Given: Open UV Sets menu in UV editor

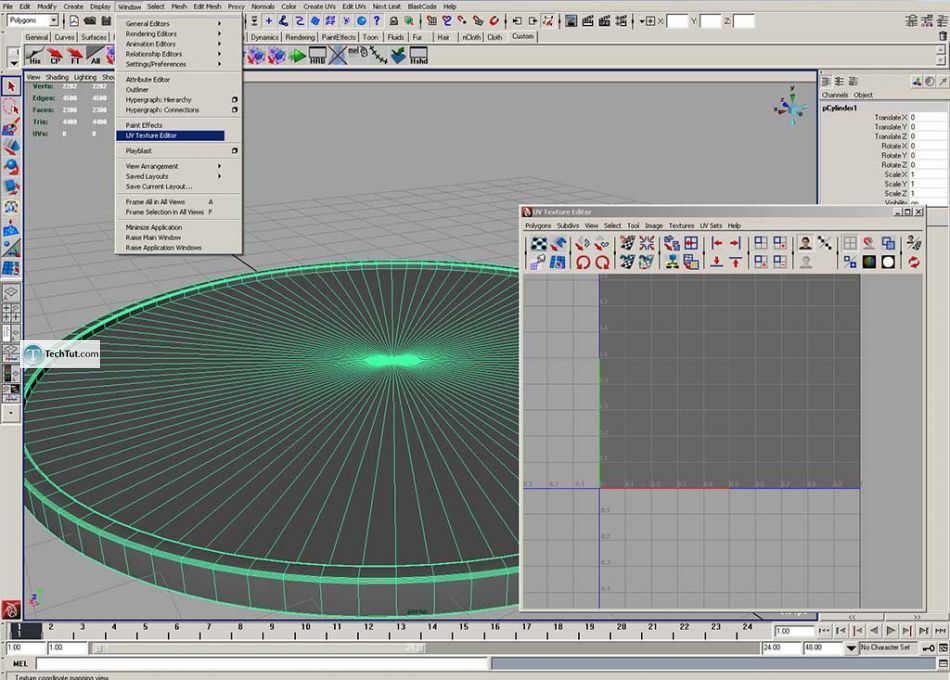Looking at the screenshot, I should coord(711,225).
